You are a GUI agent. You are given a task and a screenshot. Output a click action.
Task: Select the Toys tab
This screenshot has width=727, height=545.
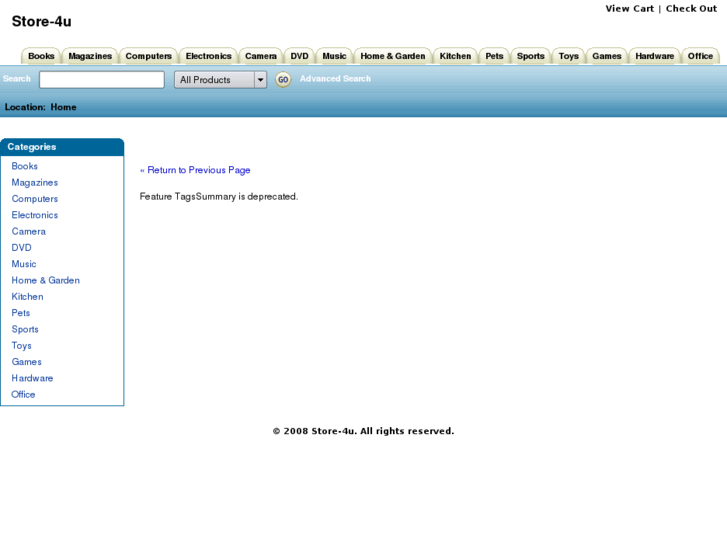click(x=568, y=56)
